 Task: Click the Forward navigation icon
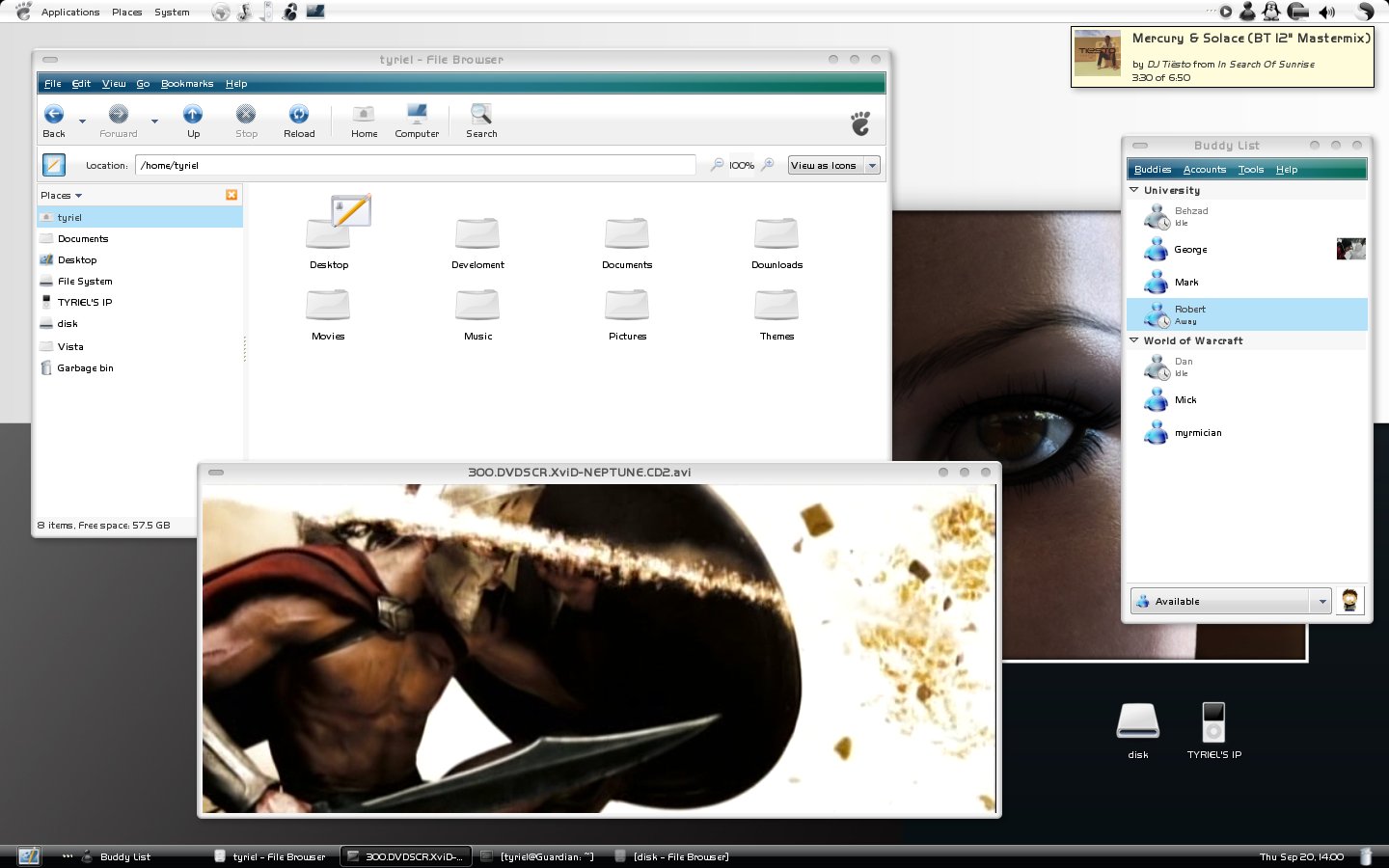coord(118,115)
